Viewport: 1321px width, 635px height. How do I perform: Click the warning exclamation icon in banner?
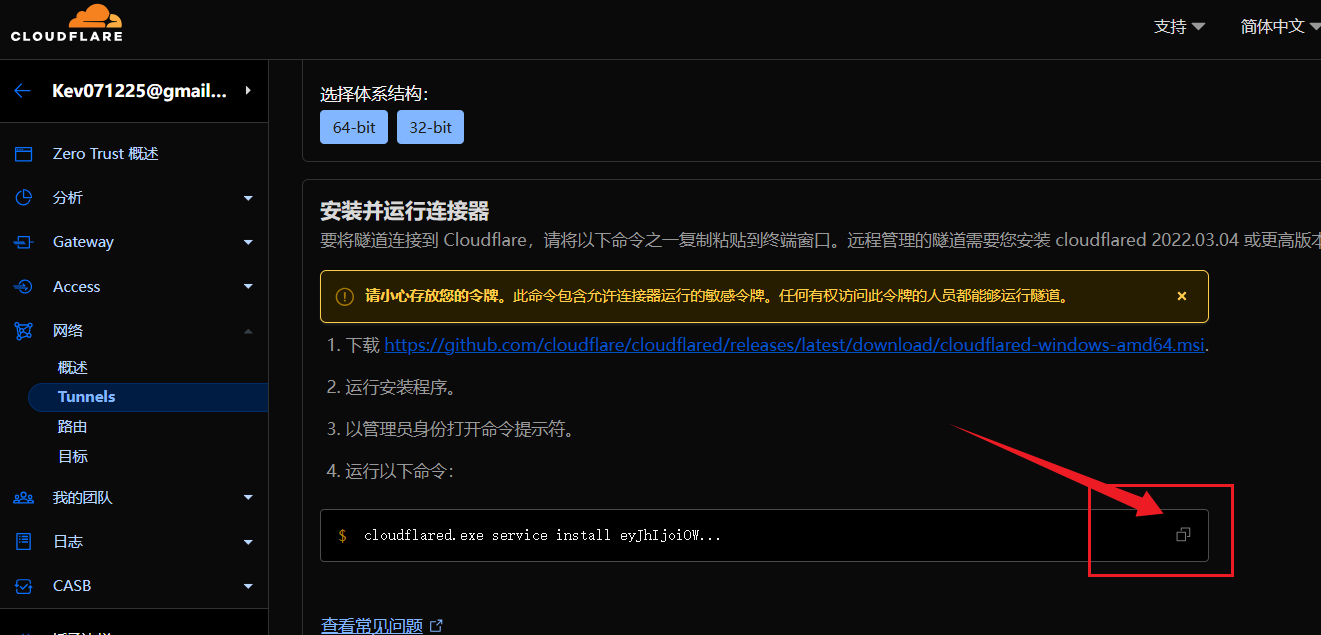pyautogui.click(x=345, y=296)
